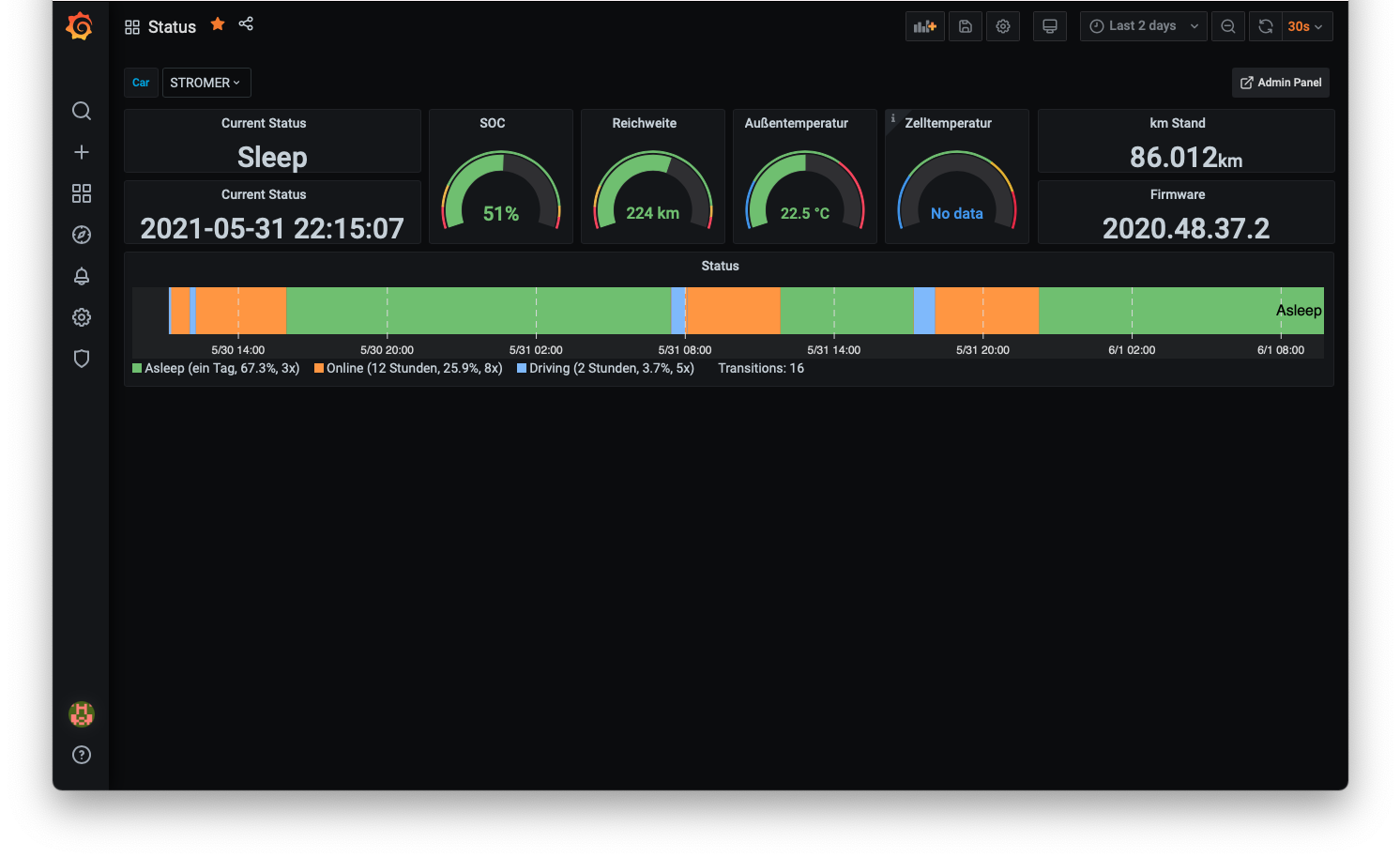Open the Status dashboard title menu

click(x=172, y=27)
